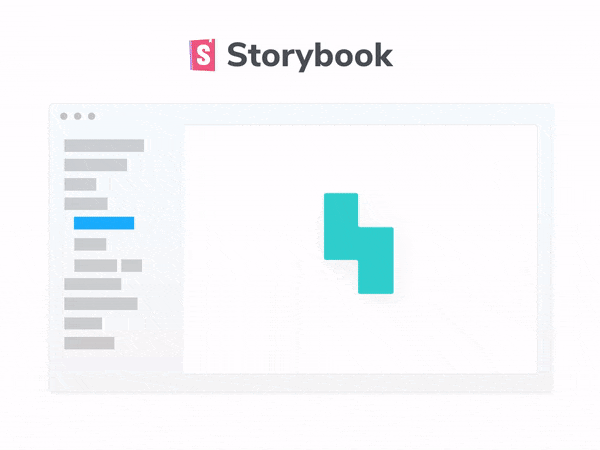Collapse the gray bar directly above blue item
Image resolution: width=600 pixels, height=450 pixels.
click(x=86, y=204)
